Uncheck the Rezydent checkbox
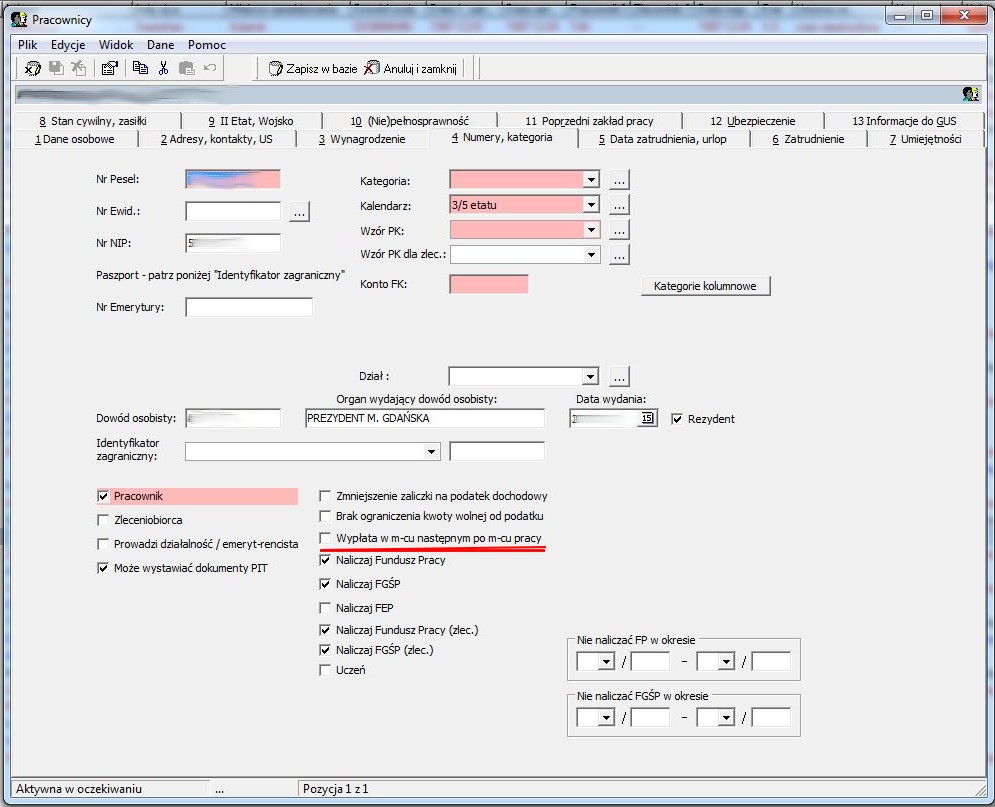The height and width of the screenshot is (807, 995). [677, 419]
